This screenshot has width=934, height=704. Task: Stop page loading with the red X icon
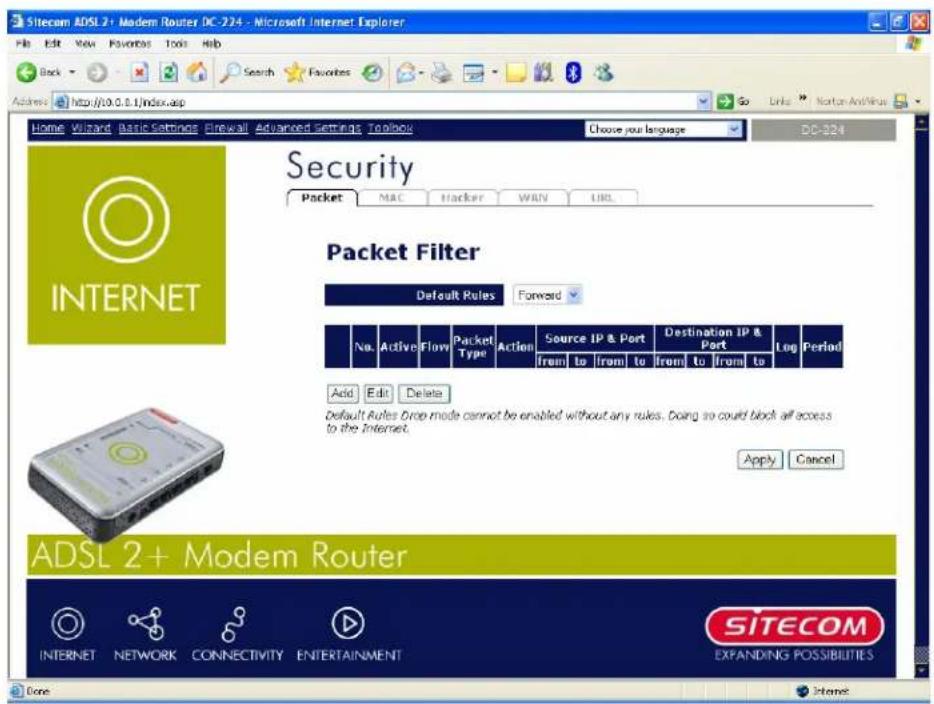coord(139,73)
